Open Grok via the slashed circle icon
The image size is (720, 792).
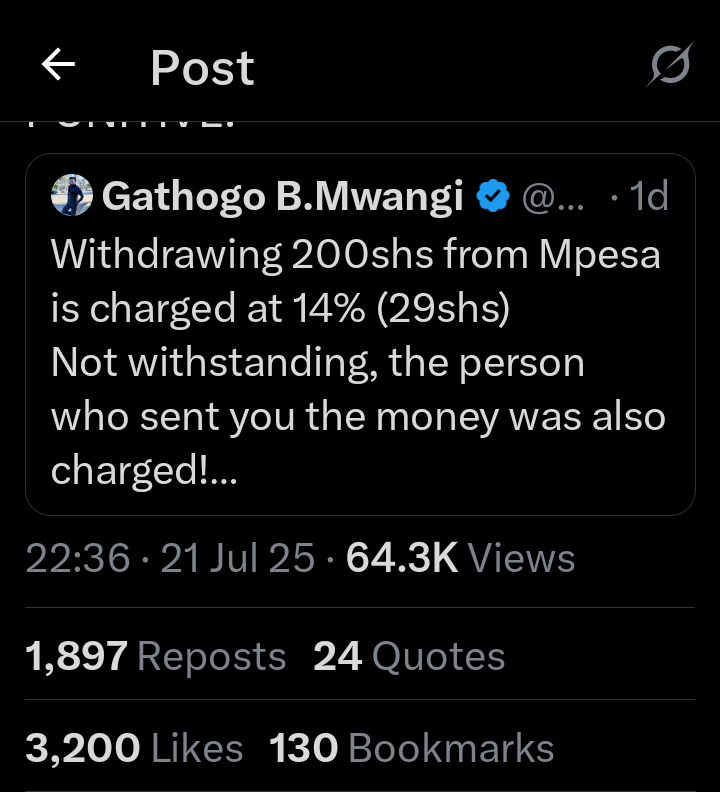click(669, 66)
